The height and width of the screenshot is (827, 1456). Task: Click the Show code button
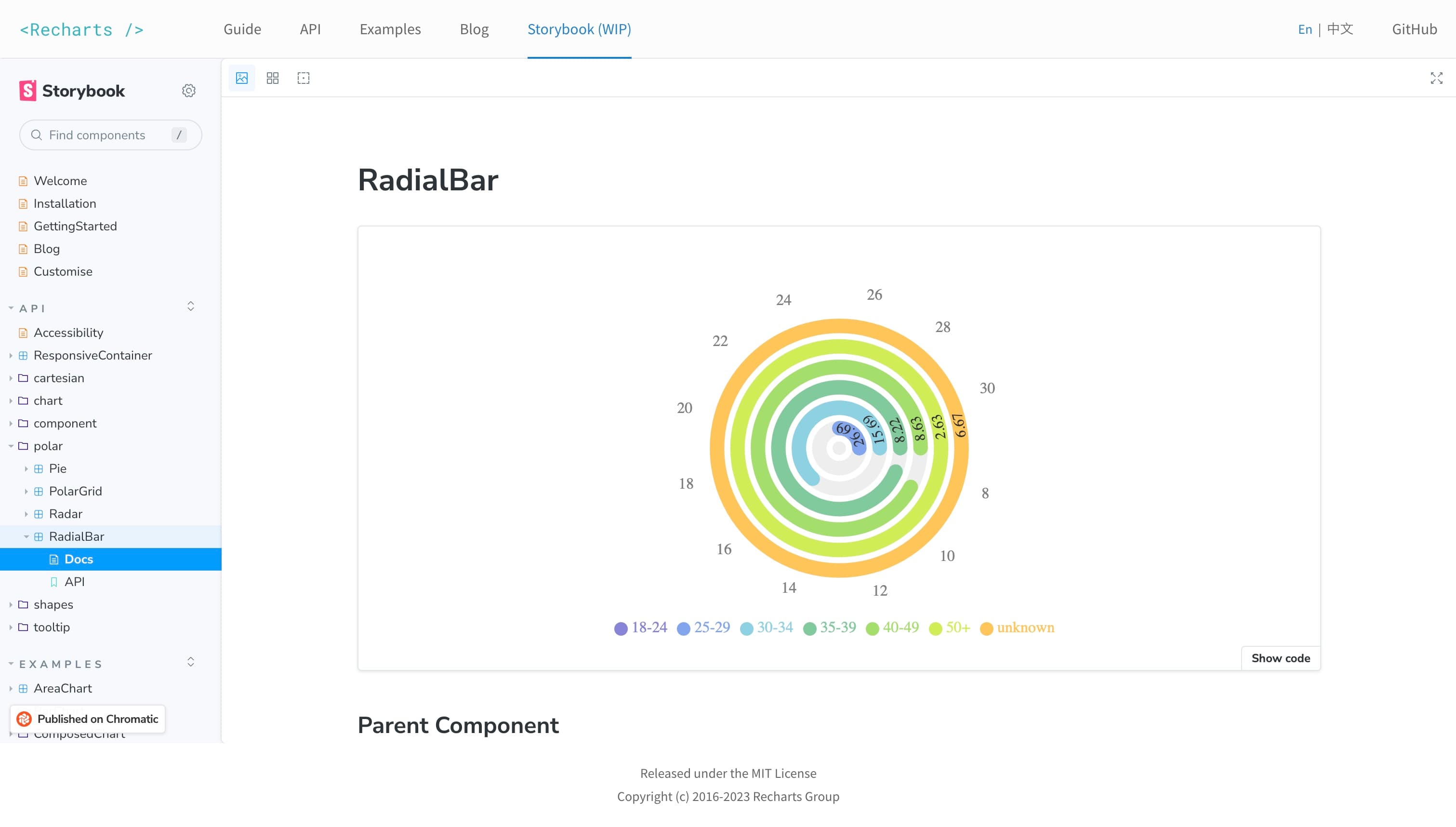click(1281, 658)
